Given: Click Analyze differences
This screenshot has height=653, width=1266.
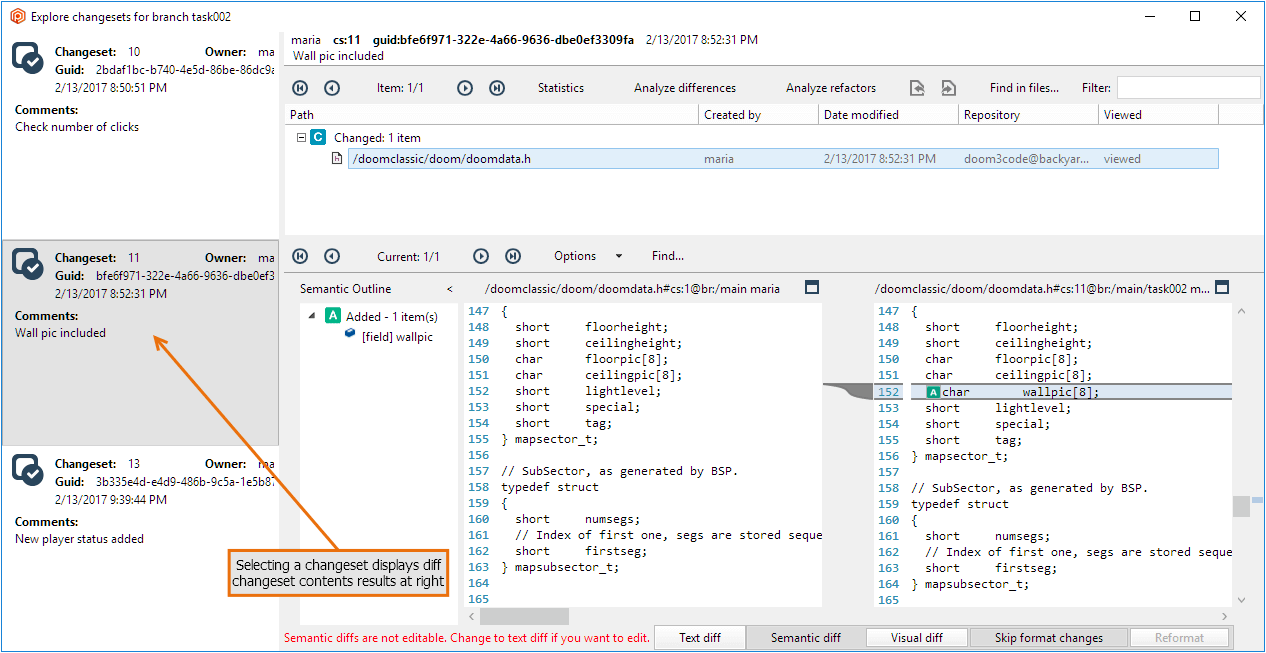Looking at the screenshot, I should tap(685, 88).
